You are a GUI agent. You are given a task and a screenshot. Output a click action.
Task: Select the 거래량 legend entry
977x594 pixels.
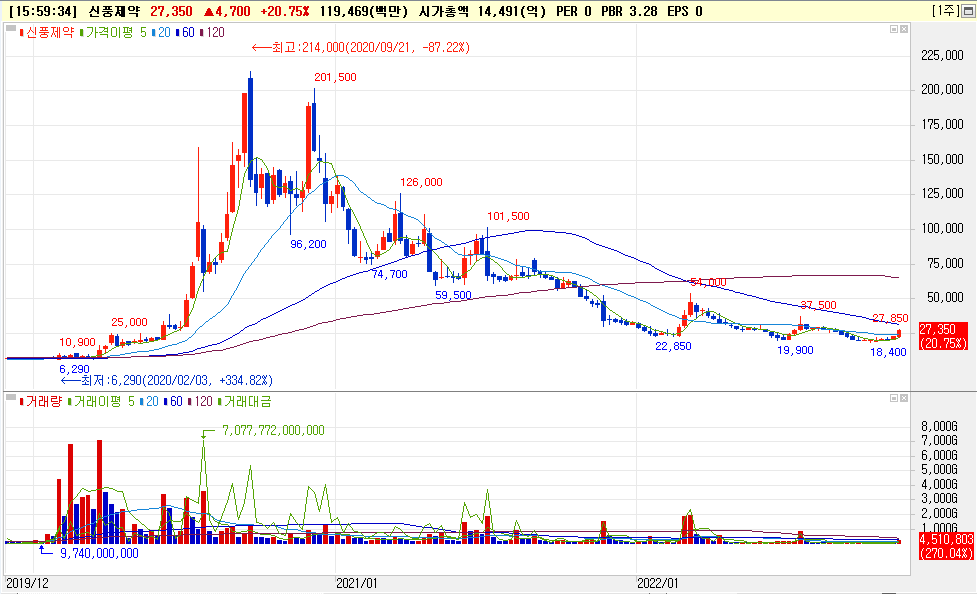pyautogui.click(x=41, y=401)
